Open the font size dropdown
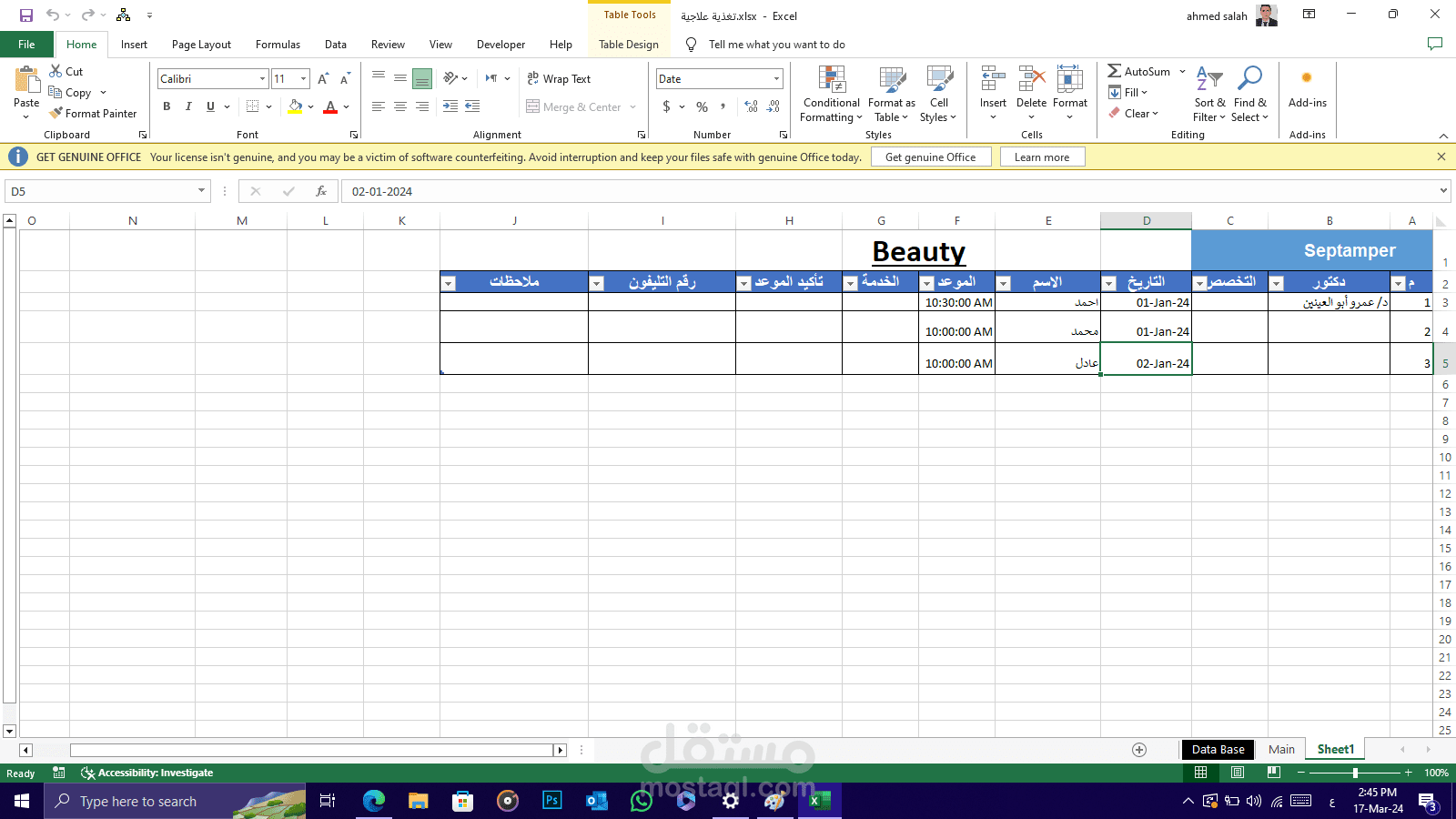Screen dimensions: 1456x819 coord(304,79)
